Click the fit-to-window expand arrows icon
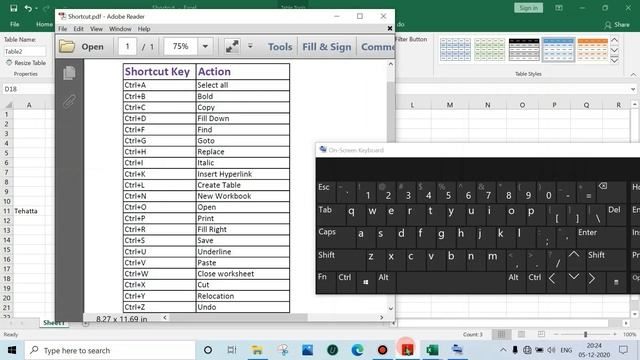The height and width of the screenshot is (360, 640). point(232,47)
